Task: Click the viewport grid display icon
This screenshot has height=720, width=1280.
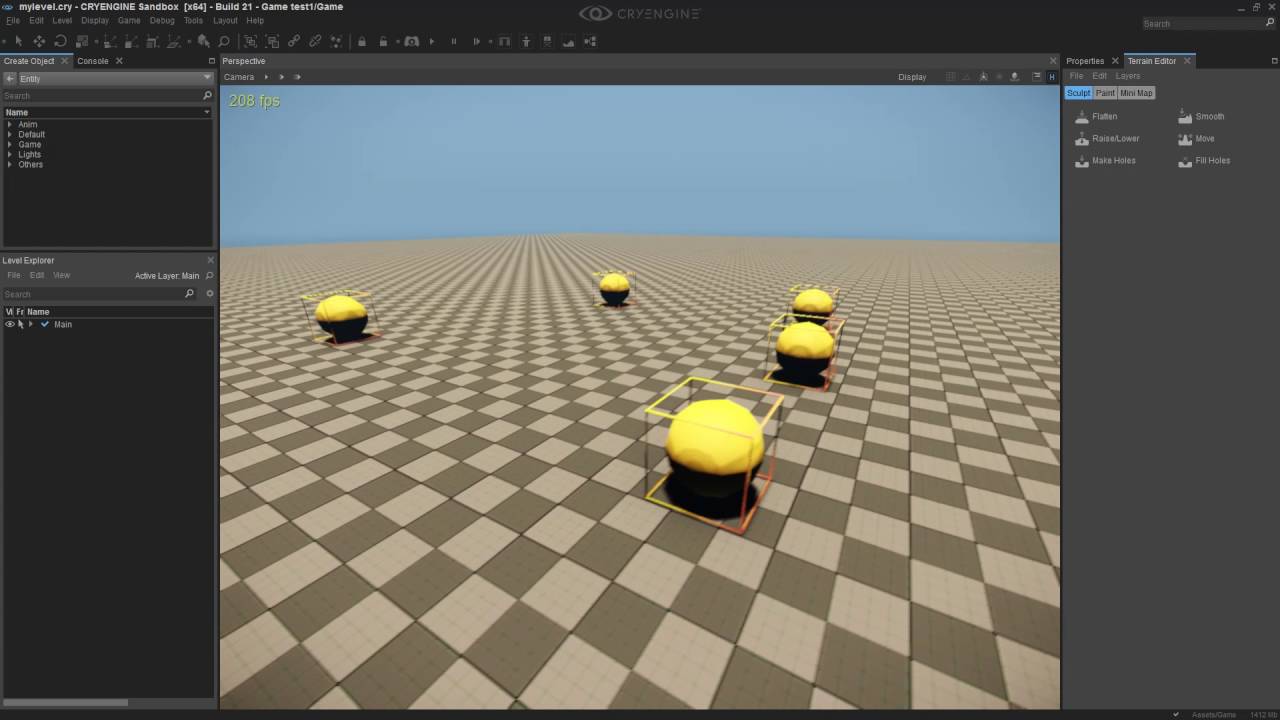Action: click(x=951, y=77)
